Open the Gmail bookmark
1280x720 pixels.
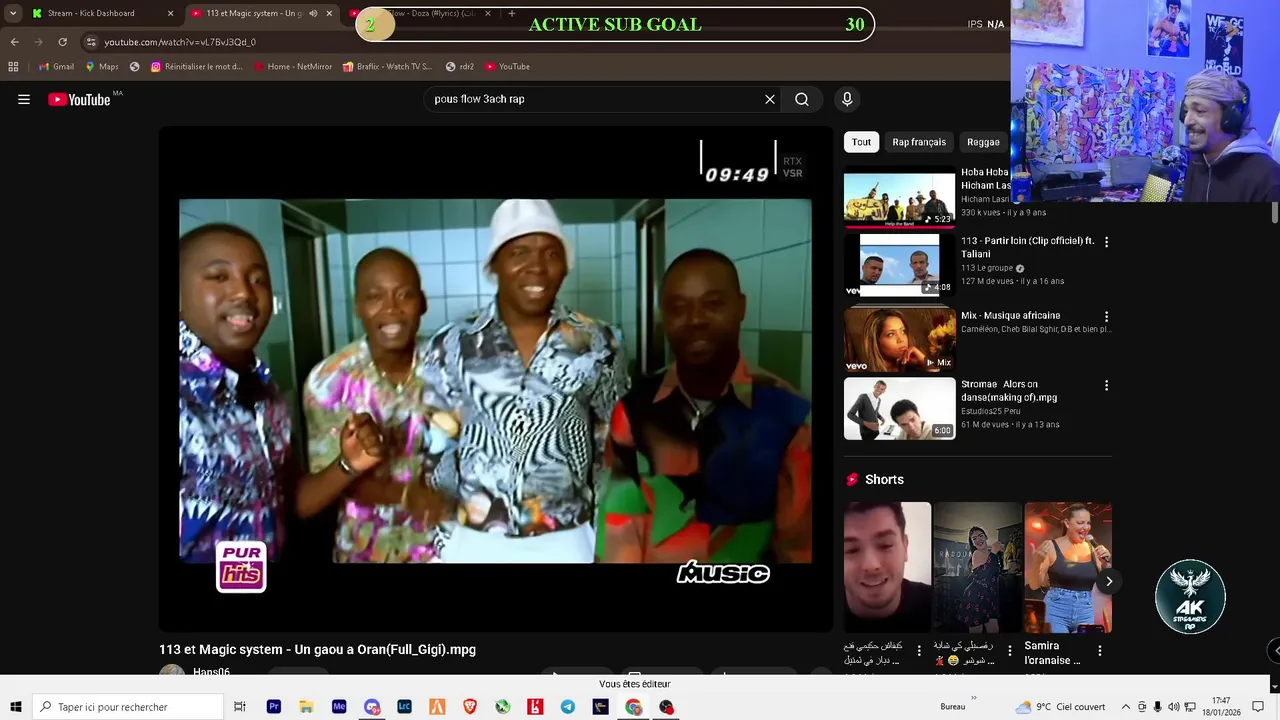click(x=56, y=67)
